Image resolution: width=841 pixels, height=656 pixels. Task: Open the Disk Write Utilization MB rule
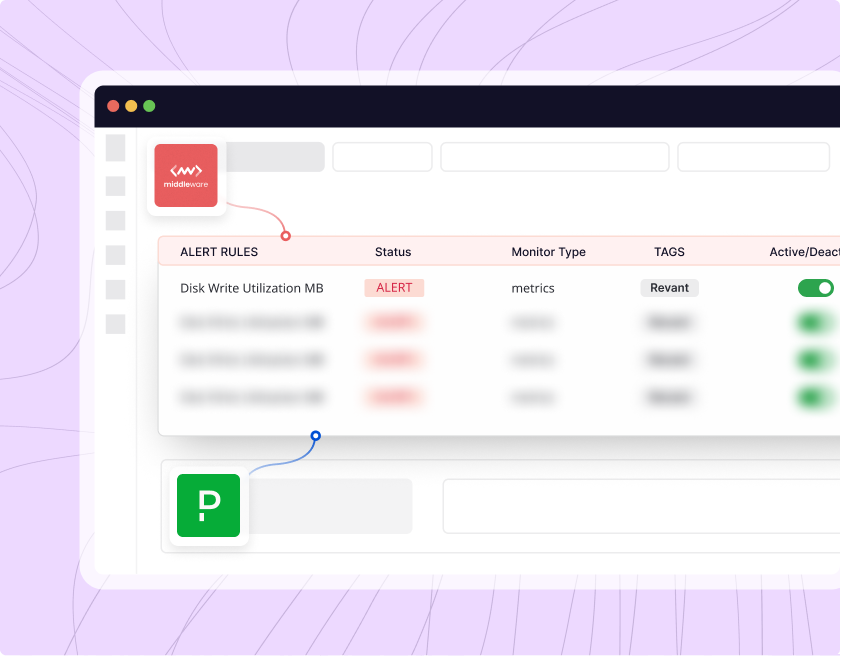pyautogui.click(x=252, y=288)
